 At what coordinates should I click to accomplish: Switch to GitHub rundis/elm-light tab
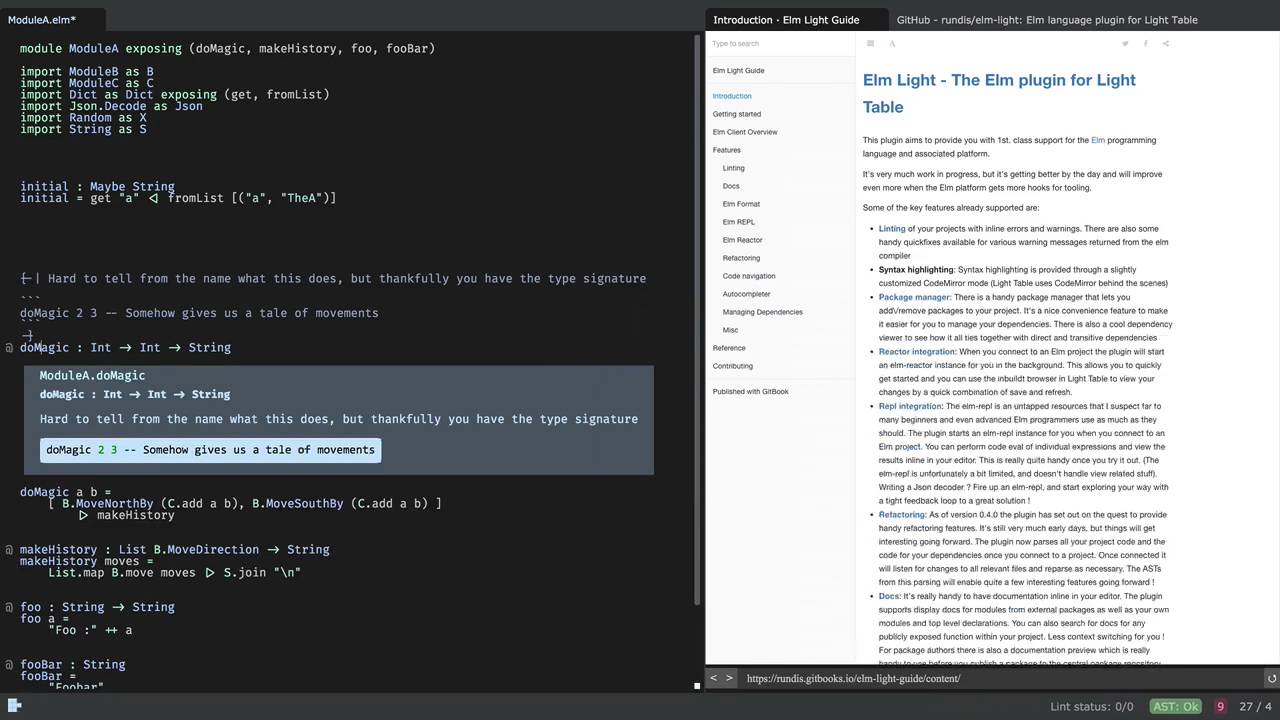(1047, 19)
